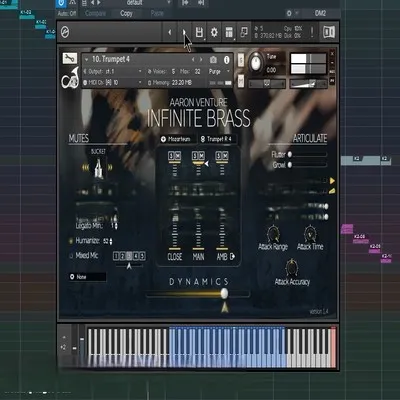The height and width of the screenshot is (400, 400).
Task: Open Kontakt options gear
Action: click(x=214, y=32)
